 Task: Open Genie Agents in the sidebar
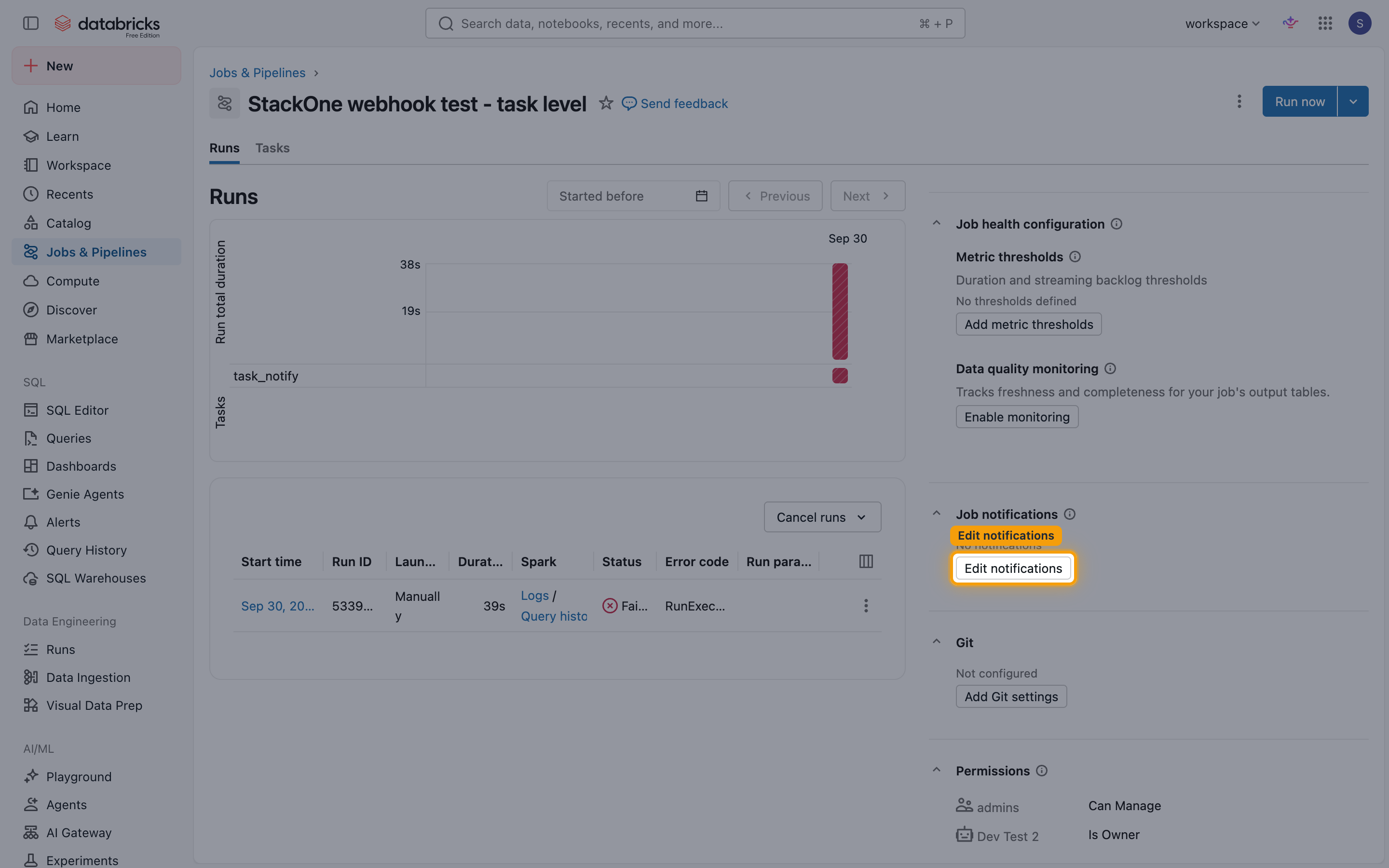coord(96,494)
